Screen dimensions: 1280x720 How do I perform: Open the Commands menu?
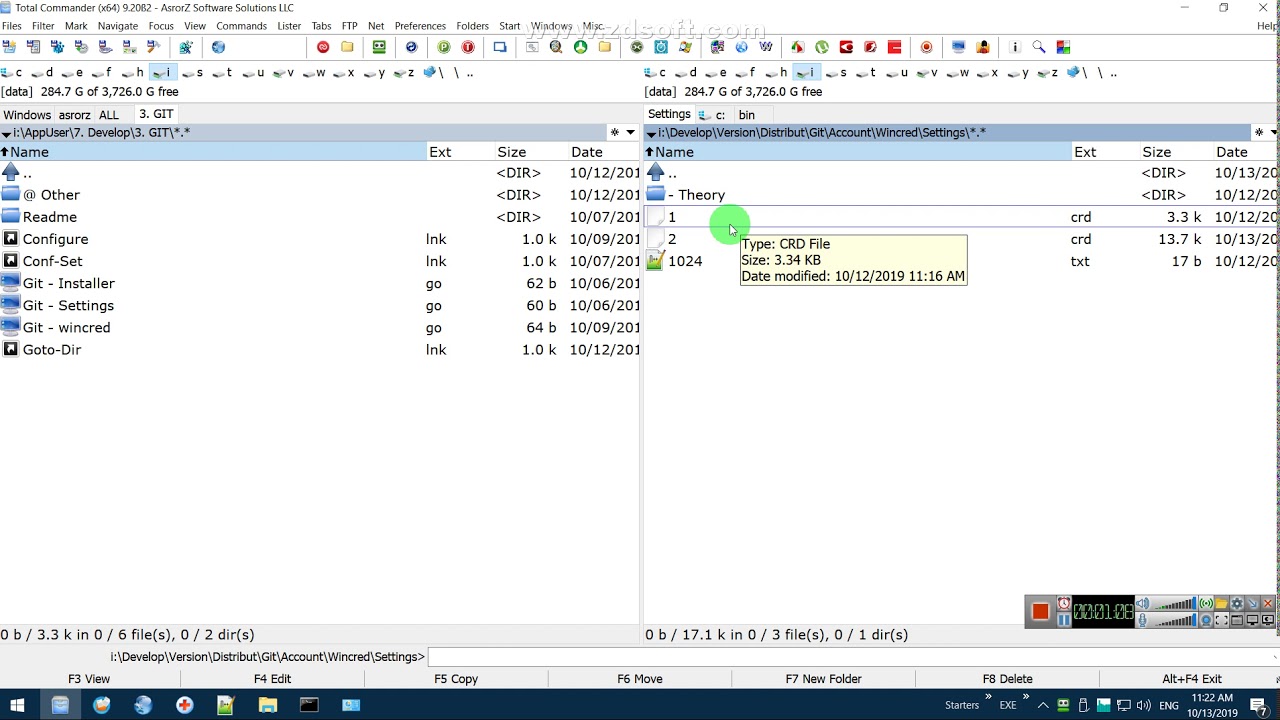(241, 26)
